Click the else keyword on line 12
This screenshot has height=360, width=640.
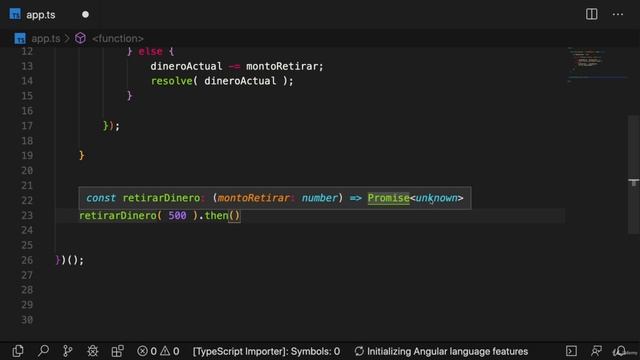(150, 51)
